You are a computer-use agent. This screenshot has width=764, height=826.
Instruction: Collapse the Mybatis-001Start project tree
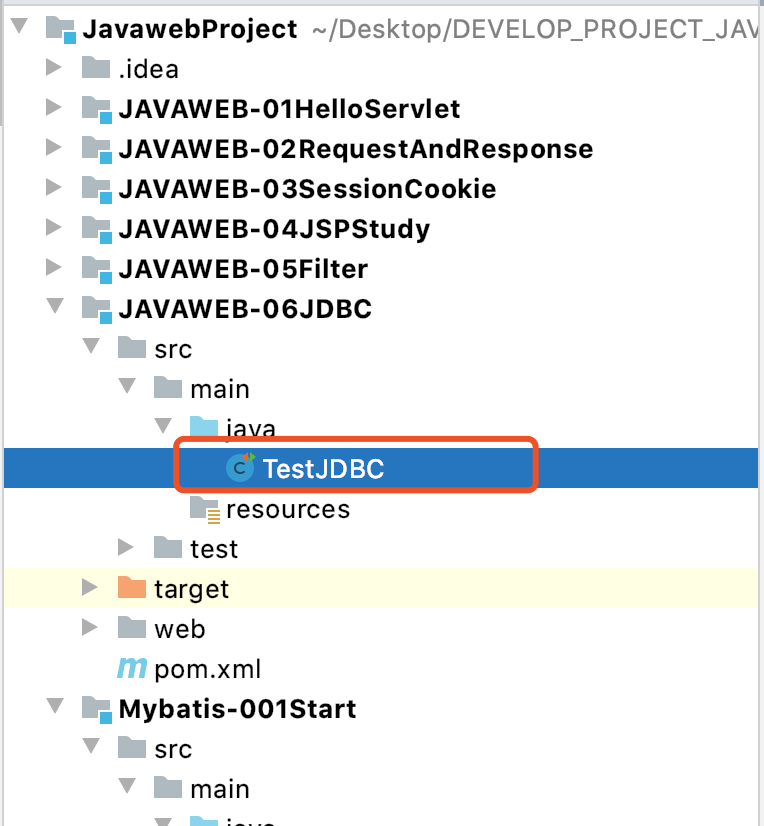[x=55, y=708]
